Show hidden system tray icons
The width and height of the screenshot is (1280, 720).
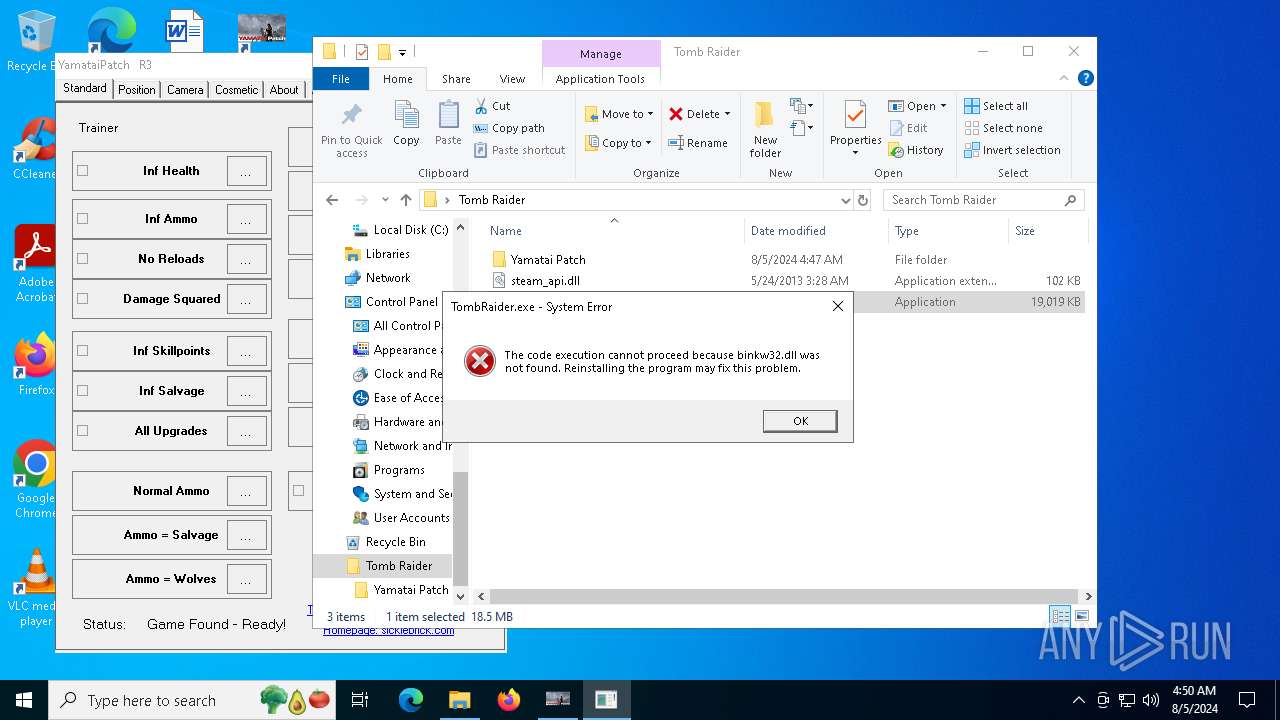(x=1078, y=700)
